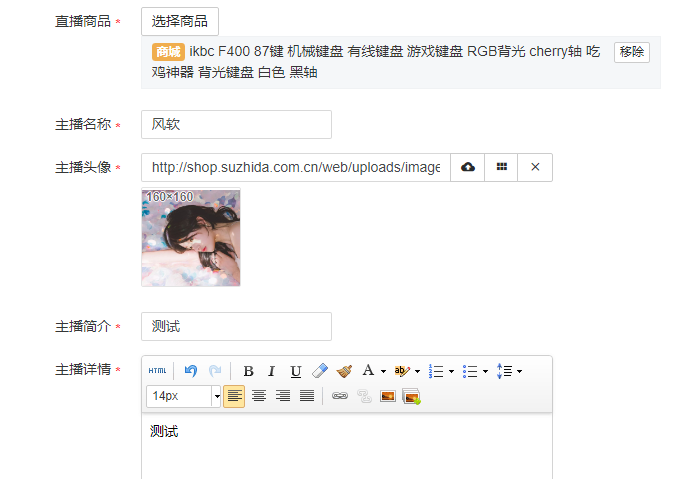Align text right

(x=283, y=396)
